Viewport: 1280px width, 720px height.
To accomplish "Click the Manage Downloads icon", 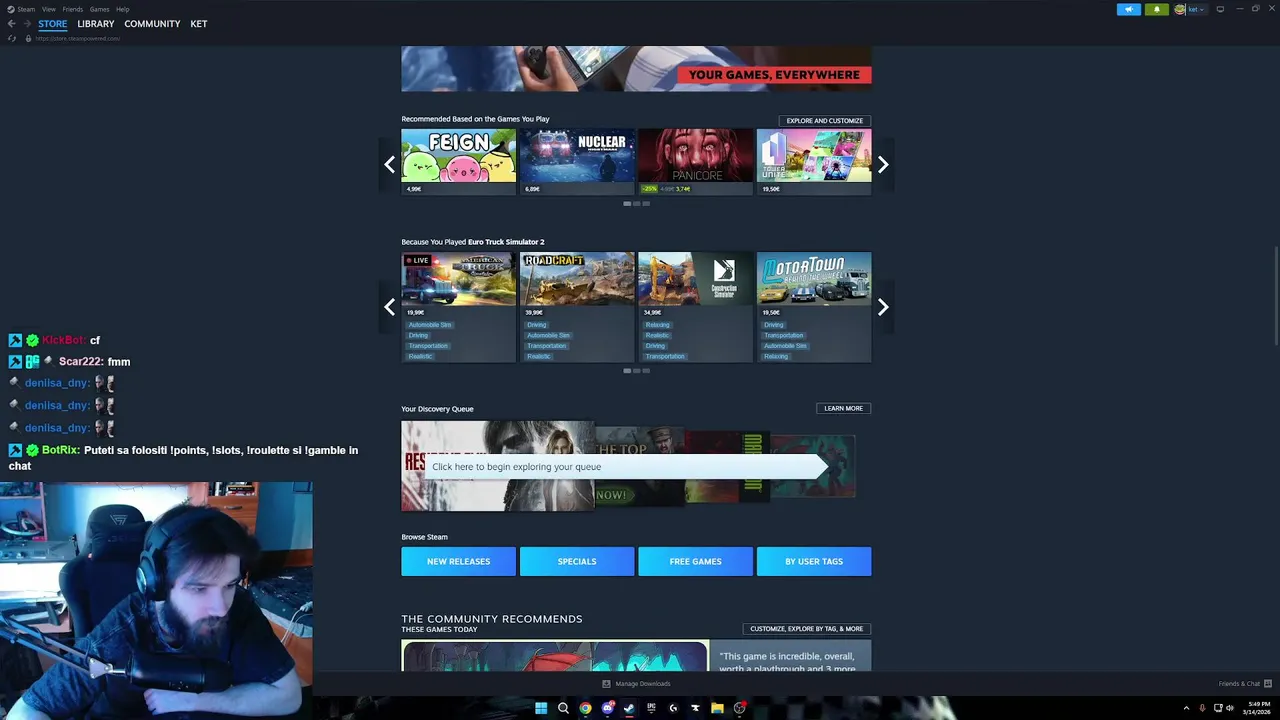I will tap(606, 684).
